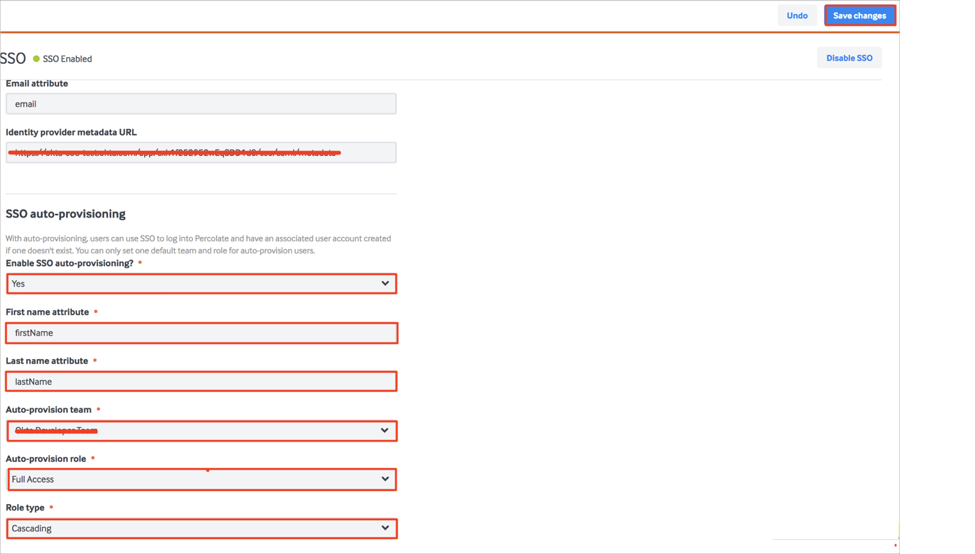Click the Identity provider metadata URL field
Image resolution: width=975 pixels, height=554 pixels.
click(200, 152)
